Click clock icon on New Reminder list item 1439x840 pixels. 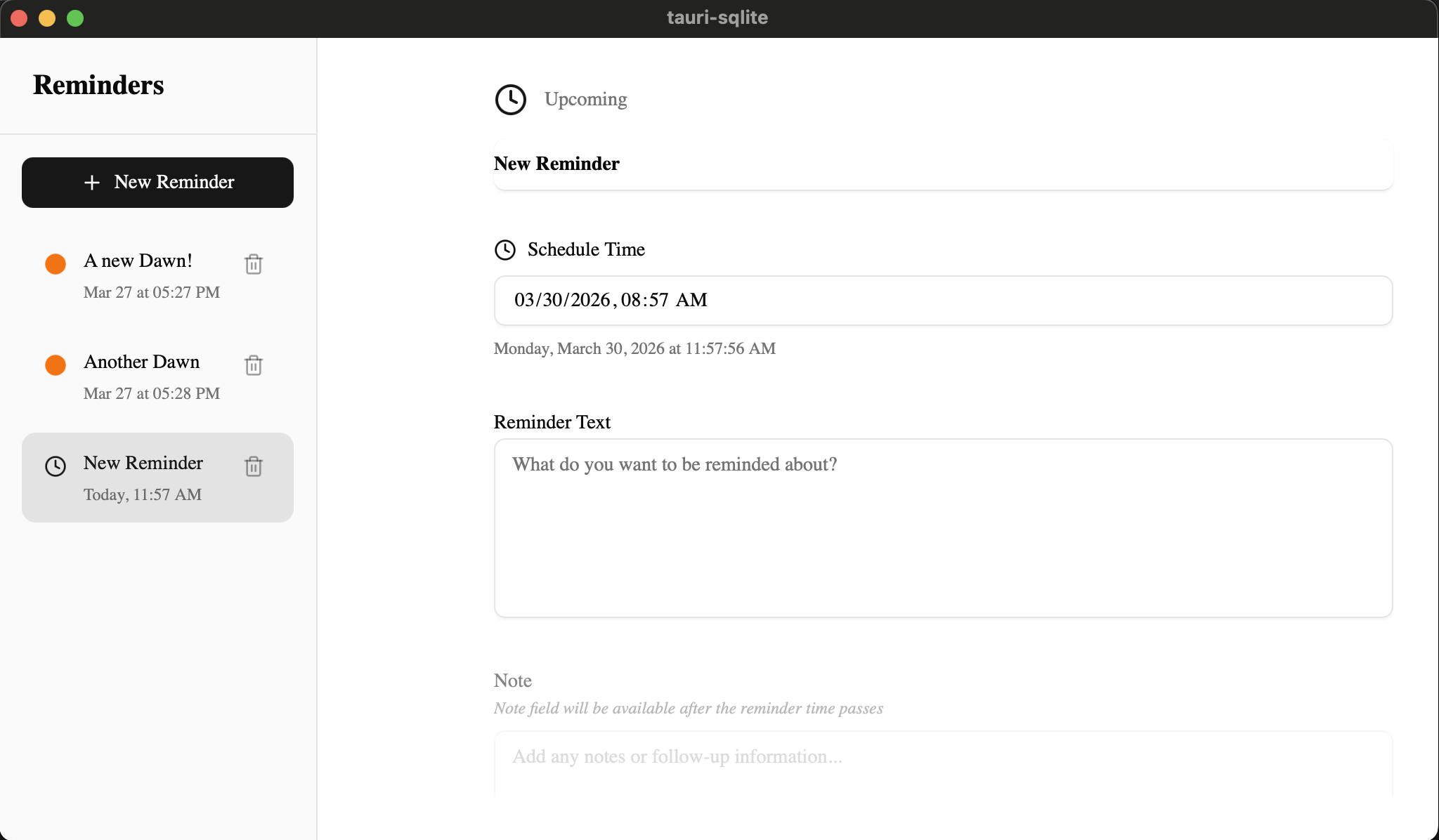56,466
